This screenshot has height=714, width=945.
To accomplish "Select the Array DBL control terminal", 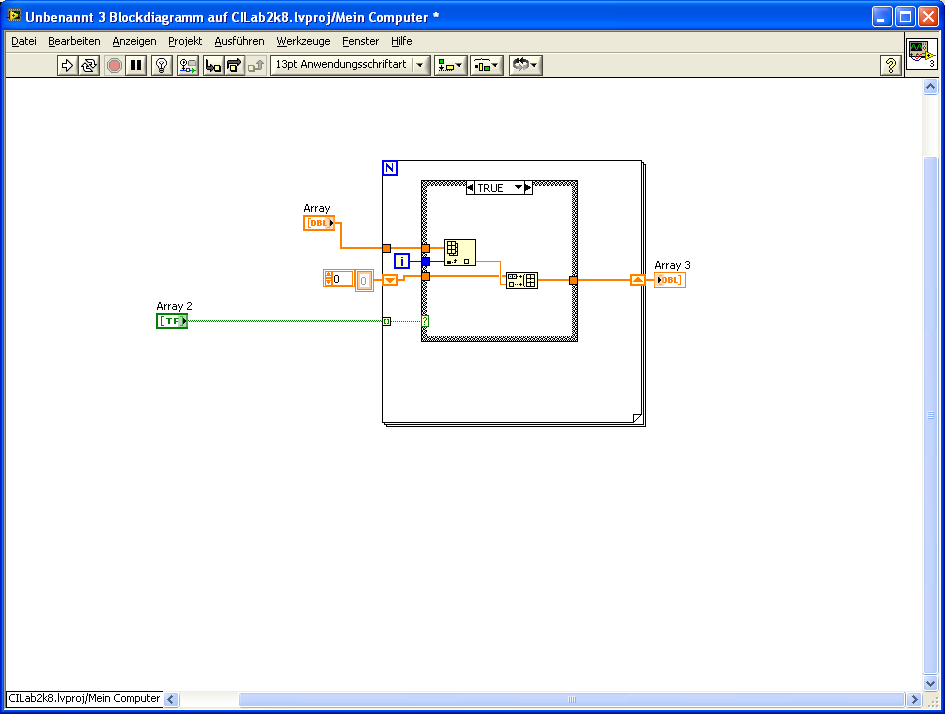I will (x=319, y=223).
